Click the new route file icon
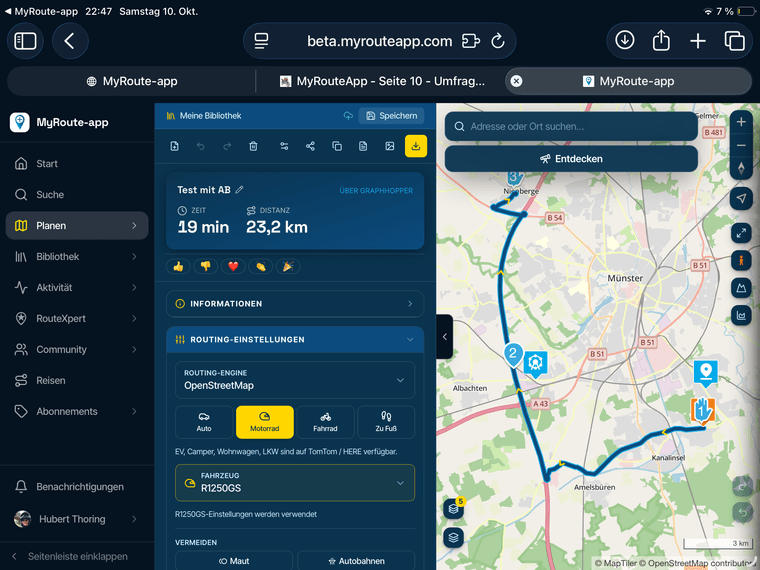The height and width of the screenshot is (570, 760). click(x=174, y=146)
